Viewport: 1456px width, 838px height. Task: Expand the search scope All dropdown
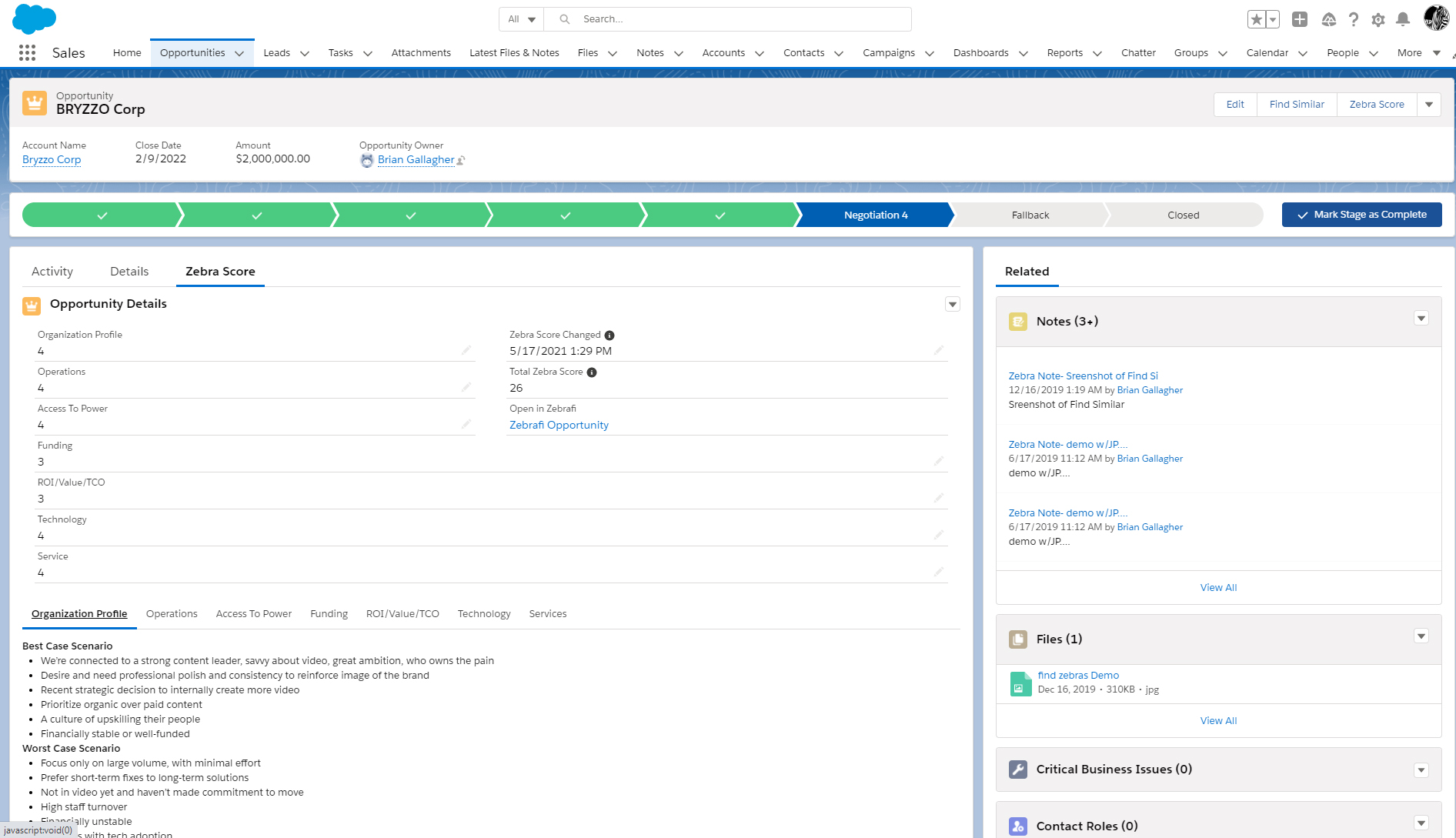pyautogui.click(x=522, y=19)
